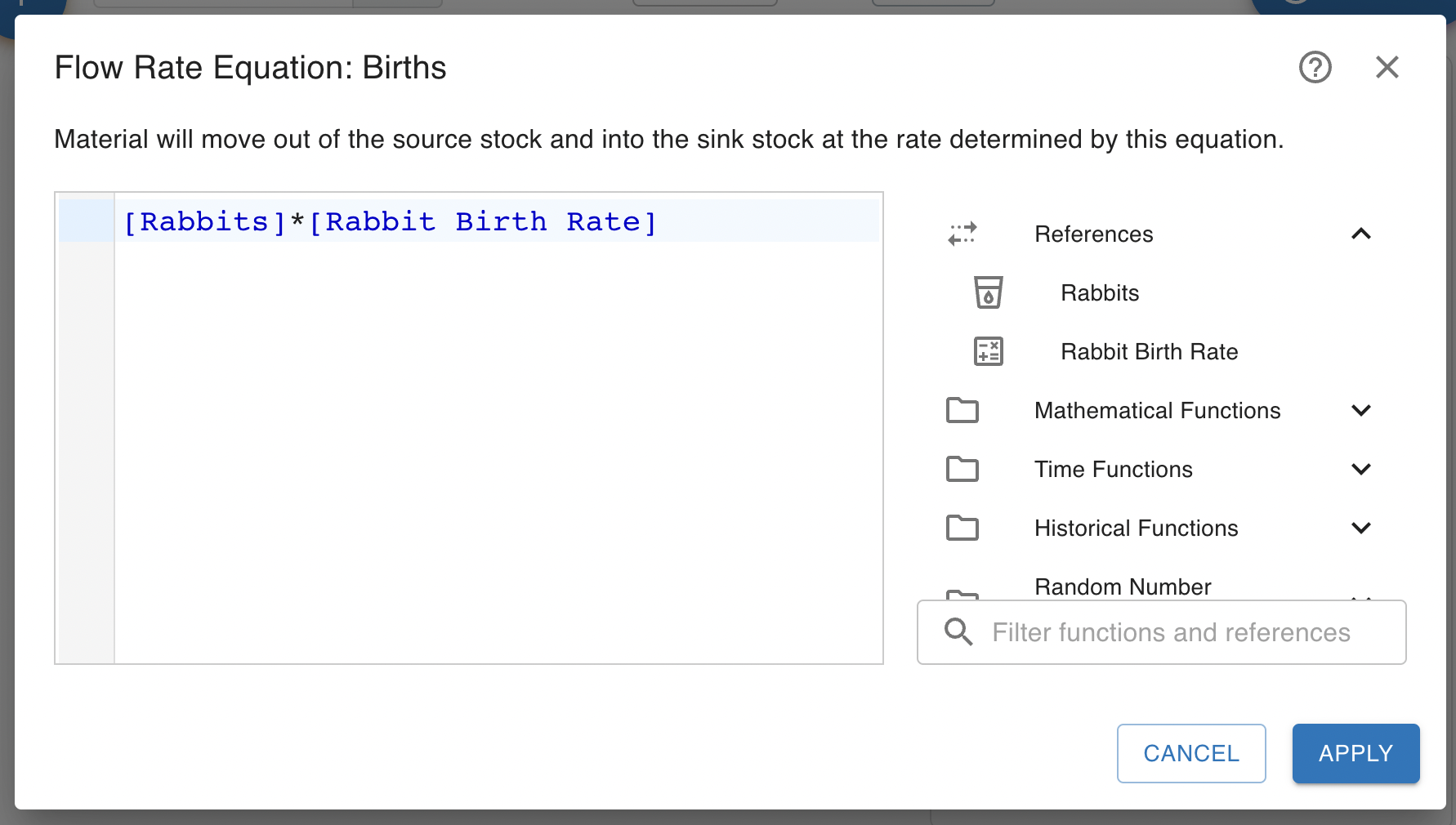The width and height of the screenshot is (1456, 825).
Task: Click the Time Functions folder icon
Action: point(962,469)
